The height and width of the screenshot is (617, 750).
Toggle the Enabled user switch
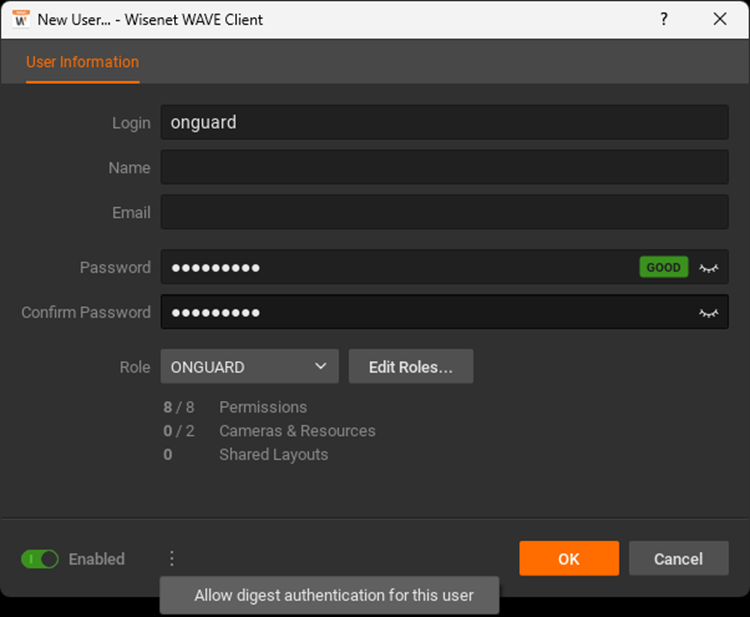pyautogui.click(x=40, y=559)
